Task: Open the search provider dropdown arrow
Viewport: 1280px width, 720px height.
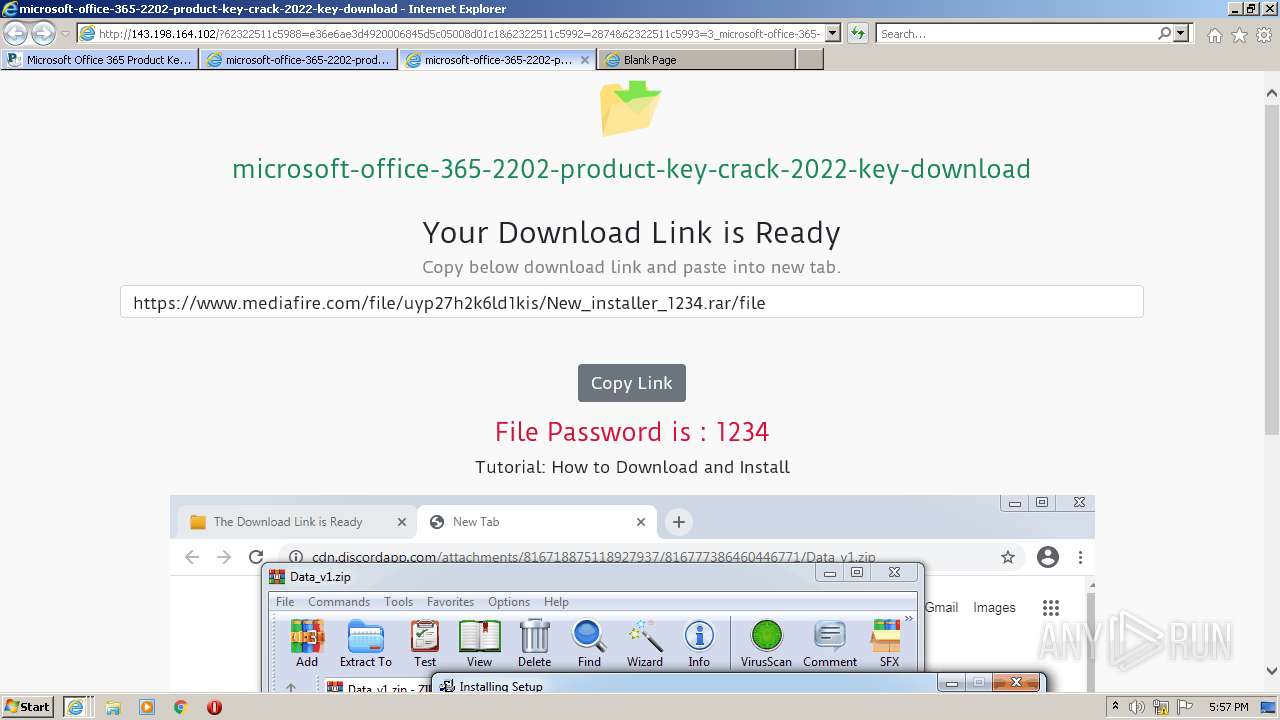Action: pos(1181,33)
